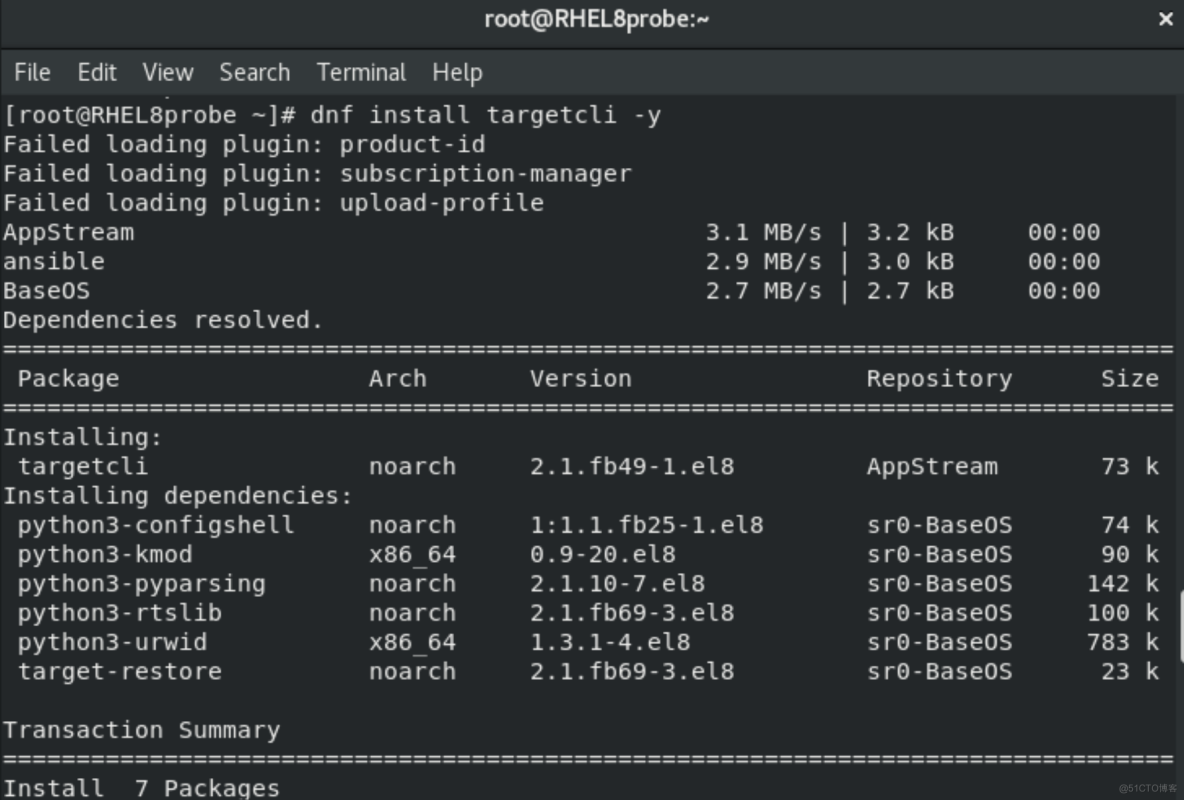Viewport: 1184px width, 800px height.
Task: Click 'Dependencies resolved.' text
Action: [x=163, y=320]
